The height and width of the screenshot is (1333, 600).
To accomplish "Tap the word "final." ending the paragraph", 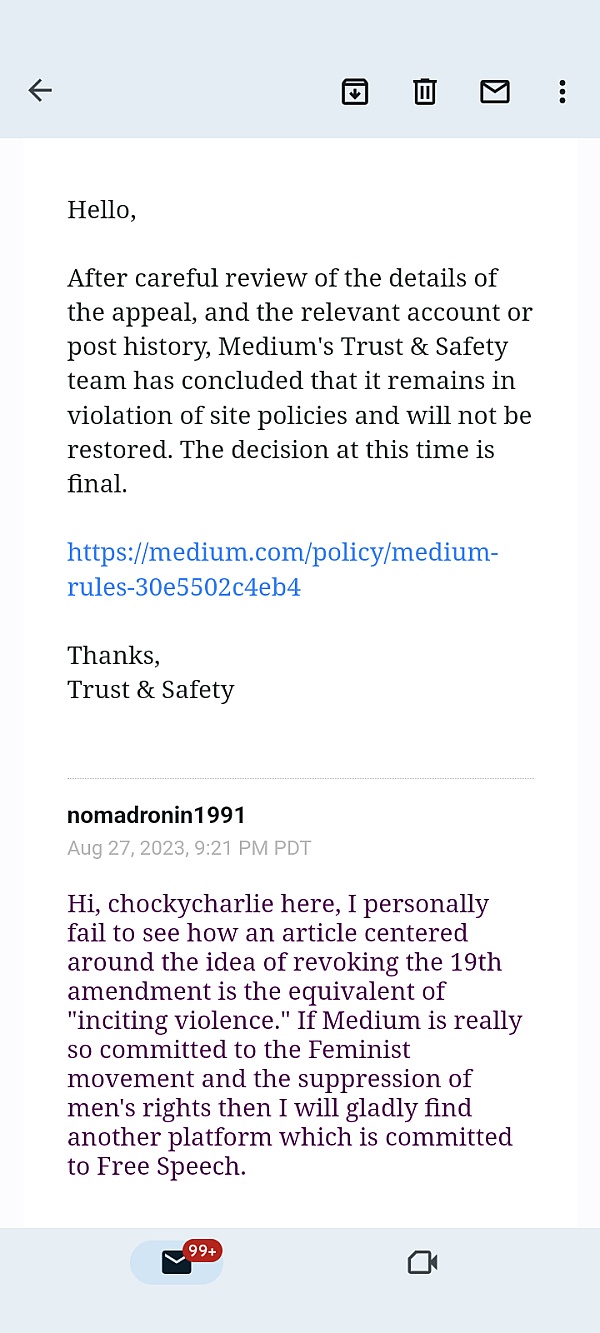I will tap(97, 484).
